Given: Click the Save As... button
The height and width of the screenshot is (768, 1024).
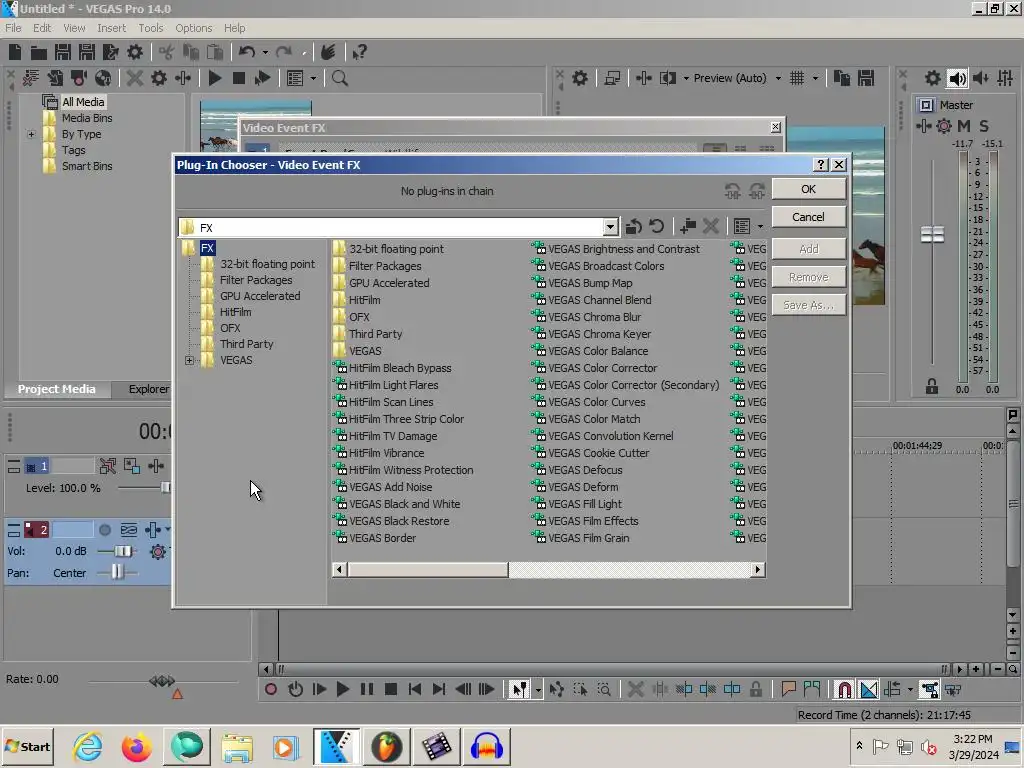Looking at the screenshot, I should (x=808, y=305).
